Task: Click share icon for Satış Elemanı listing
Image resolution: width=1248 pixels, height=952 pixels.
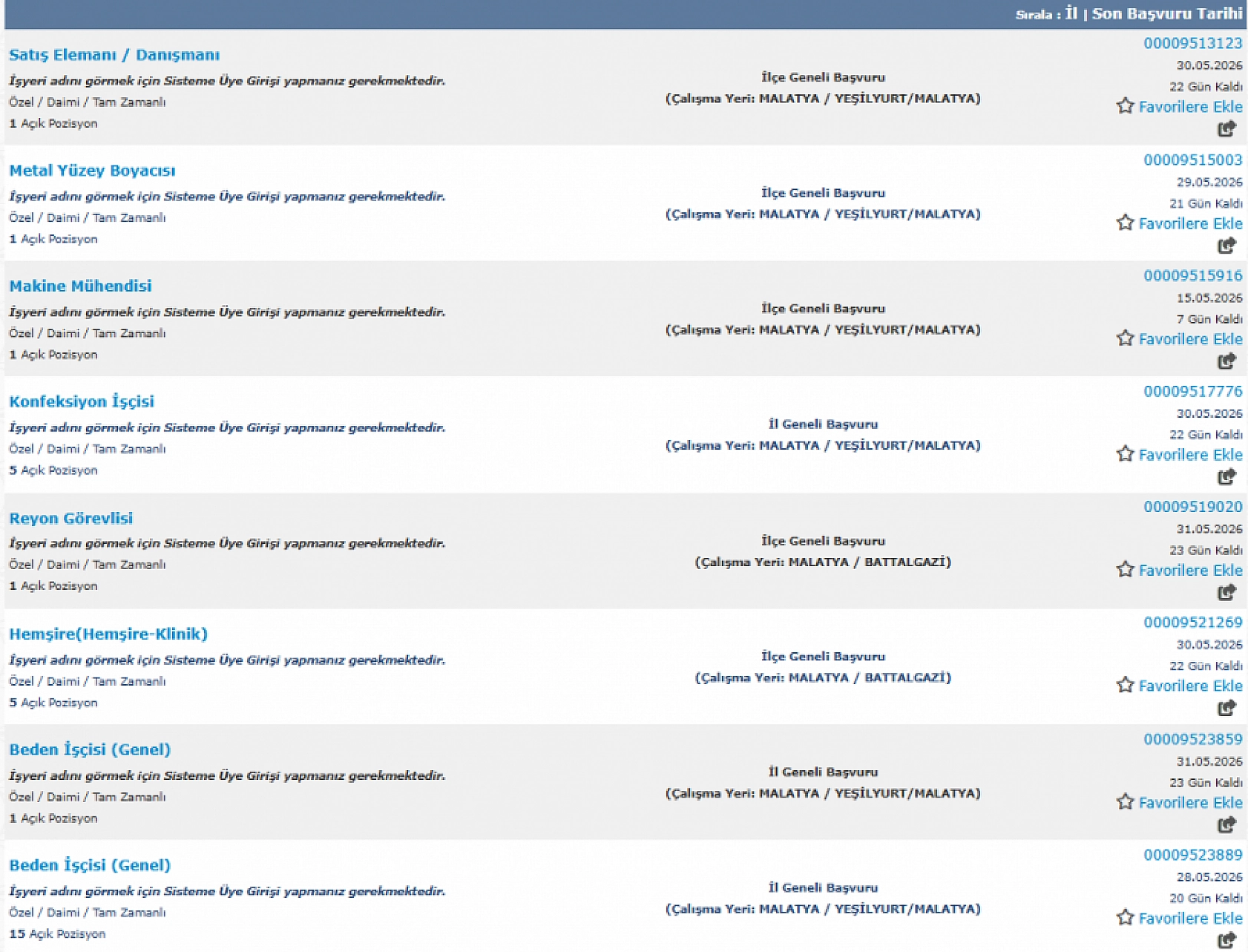Action: [x=1226, y=129]
